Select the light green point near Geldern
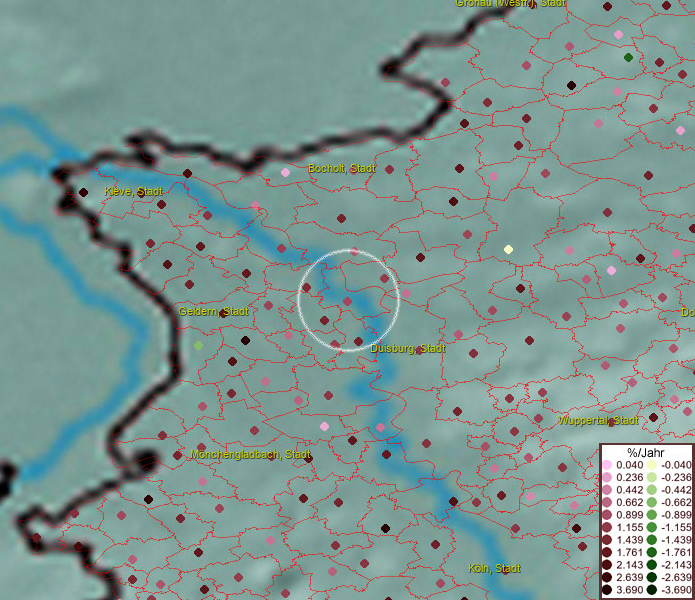The image size is (695, 600). coord(199,345)
